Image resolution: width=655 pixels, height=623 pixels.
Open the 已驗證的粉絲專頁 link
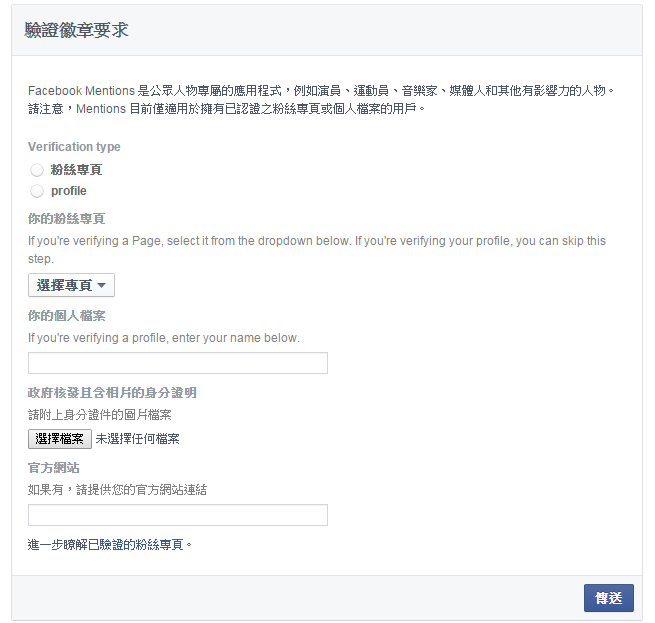(x=136, y=545)
